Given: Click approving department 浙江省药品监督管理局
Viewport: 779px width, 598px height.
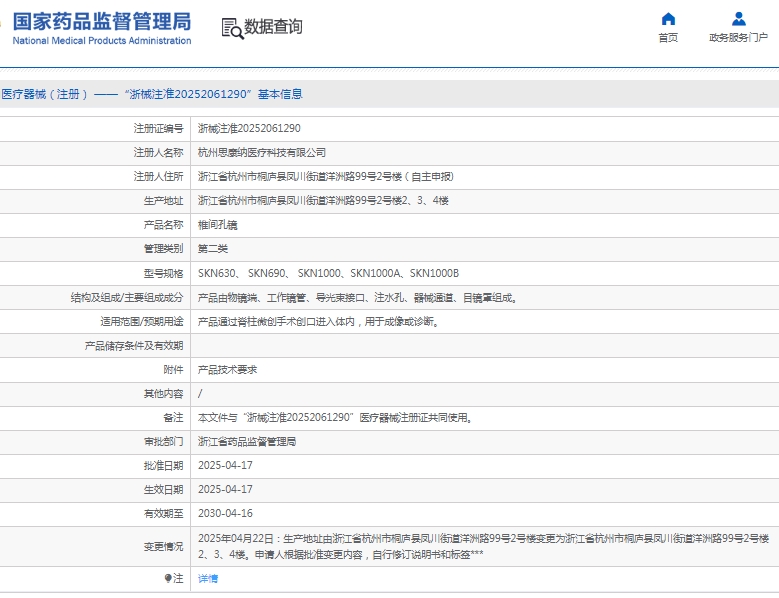Looking at the screenshot, I should point(247,442).
